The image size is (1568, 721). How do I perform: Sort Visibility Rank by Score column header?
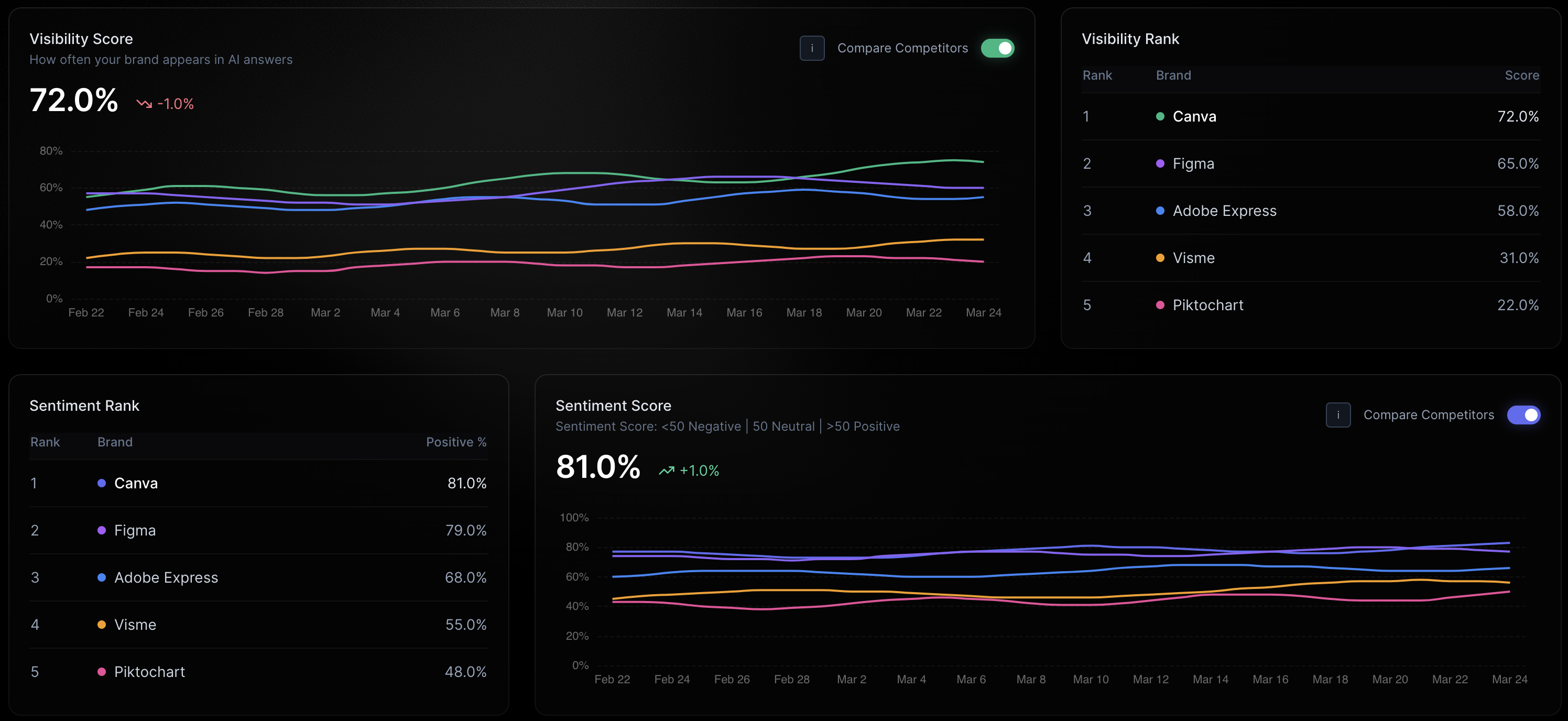tap(1521, 75)
